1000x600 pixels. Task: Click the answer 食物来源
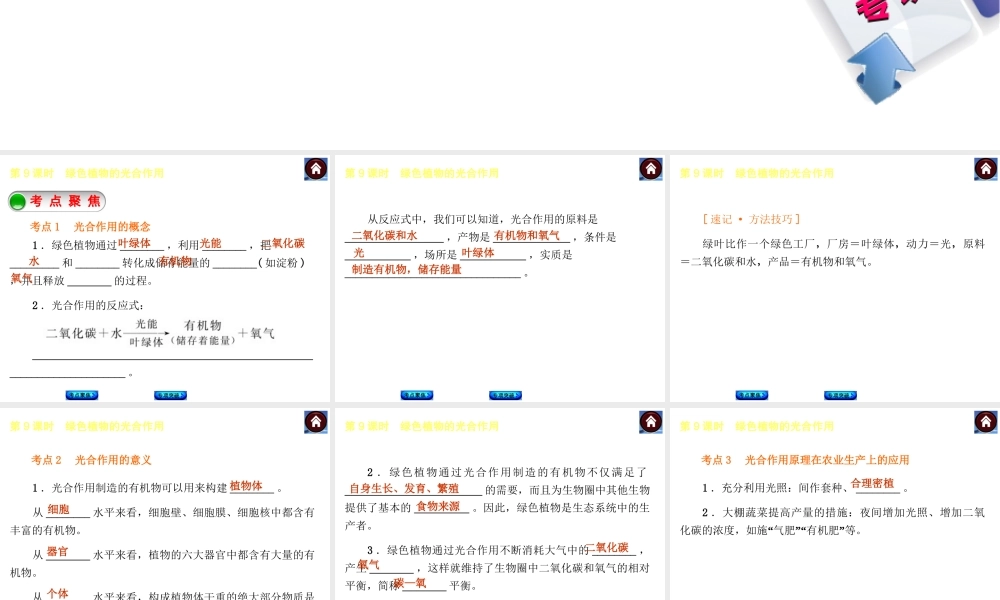[x=438, y=506]
